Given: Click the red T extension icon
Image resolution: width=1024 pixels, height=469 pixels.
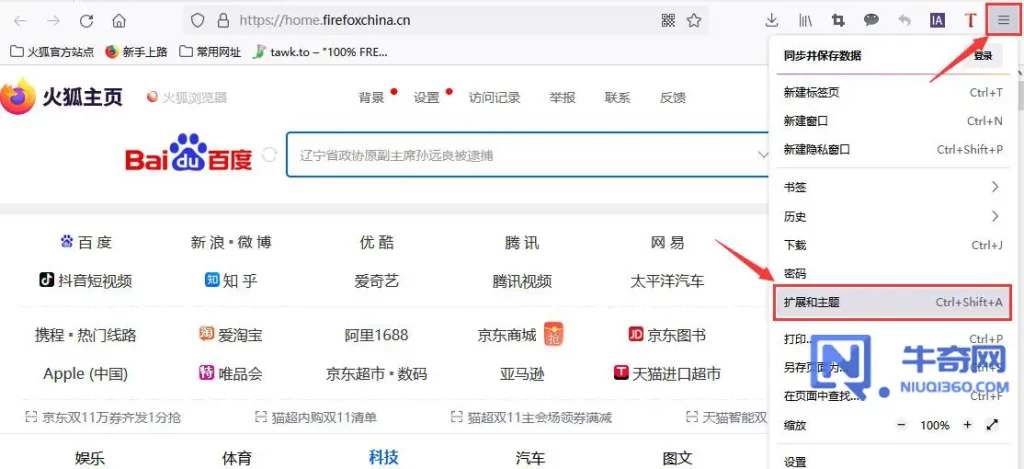Looking at the screenshot, I should 970,20.
